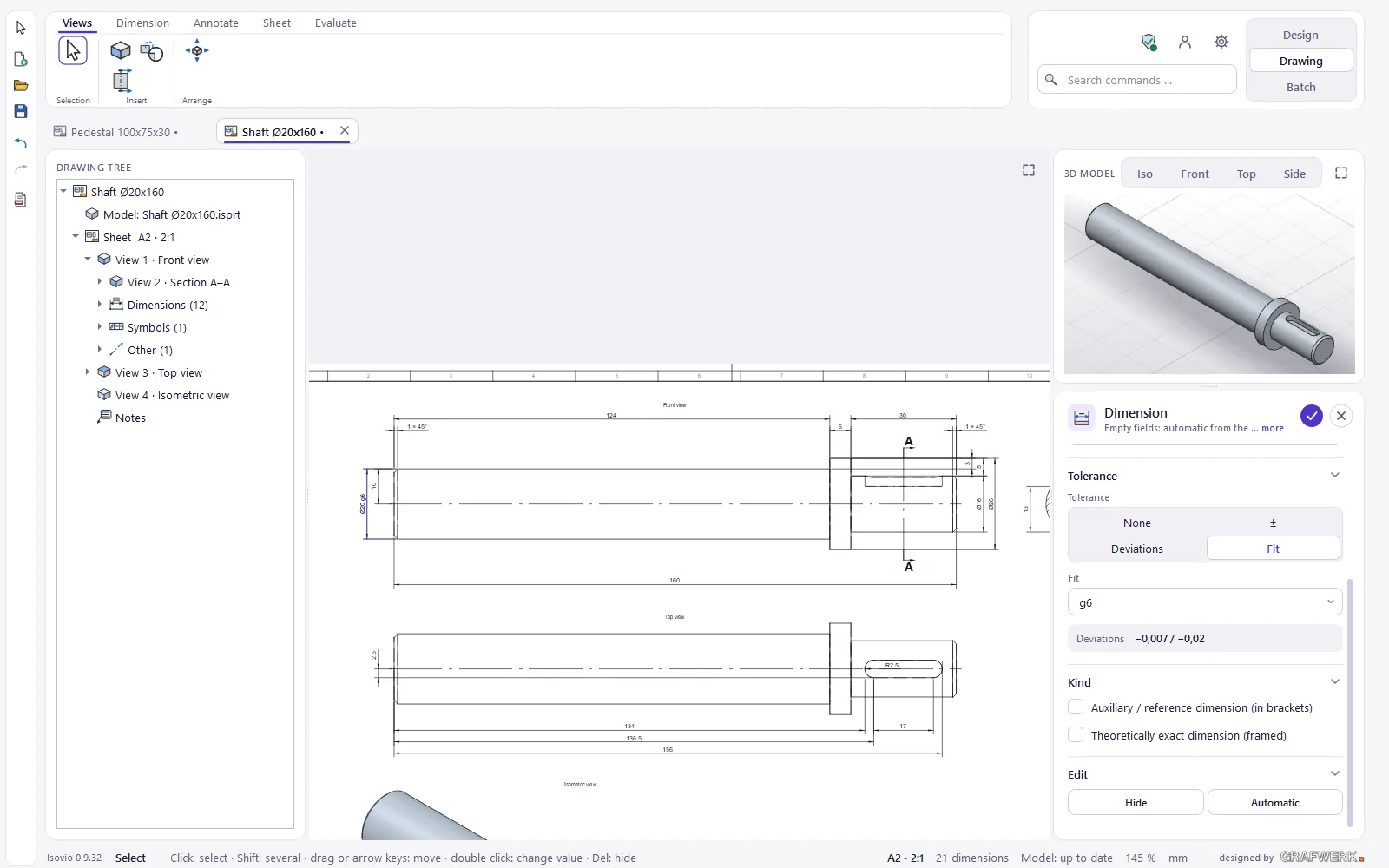Click the Hide button
The height and width of the screenshot is (868, 1389).
point(1136,803)
